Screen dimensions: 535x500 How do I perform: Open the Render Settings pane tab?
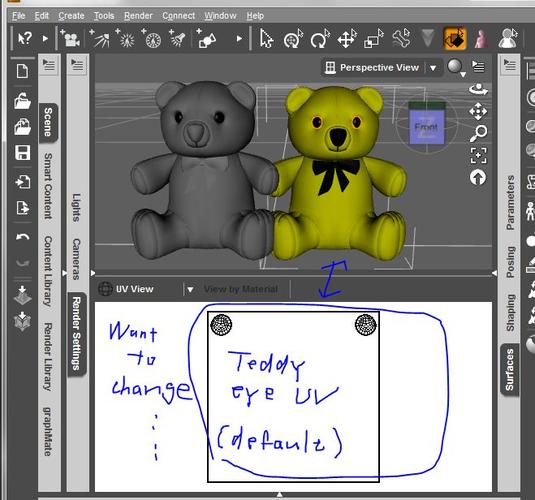point(76,334)
